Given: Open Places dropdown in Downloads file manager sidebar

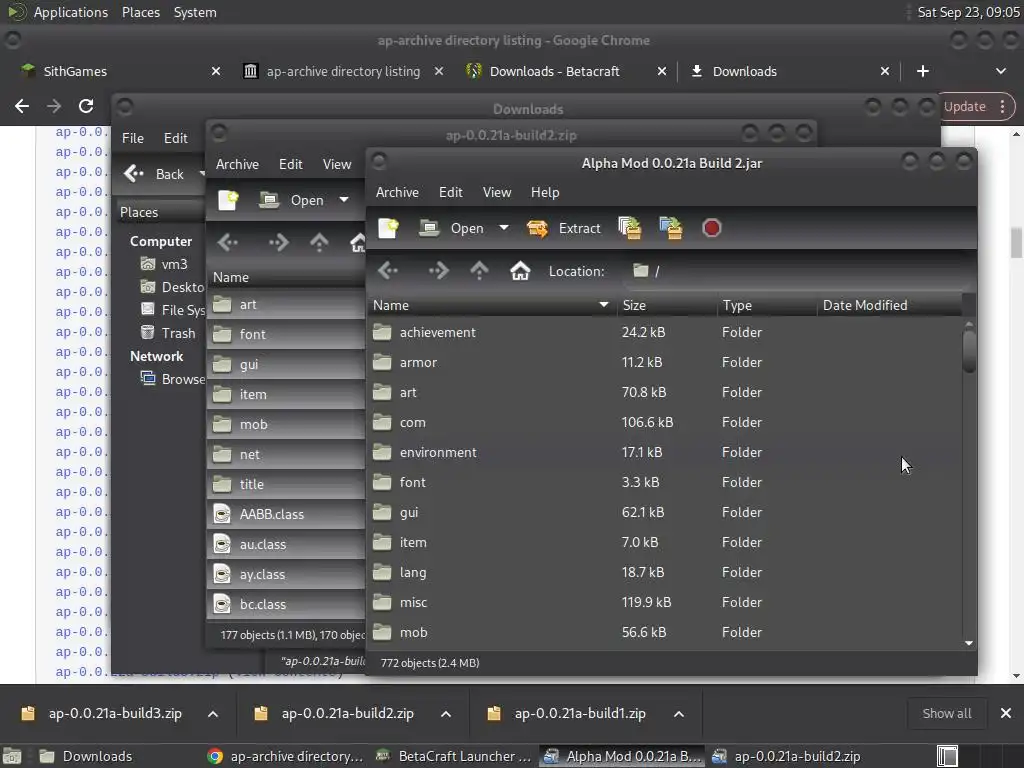Looking at the screenshot, I should pos(161,212).
